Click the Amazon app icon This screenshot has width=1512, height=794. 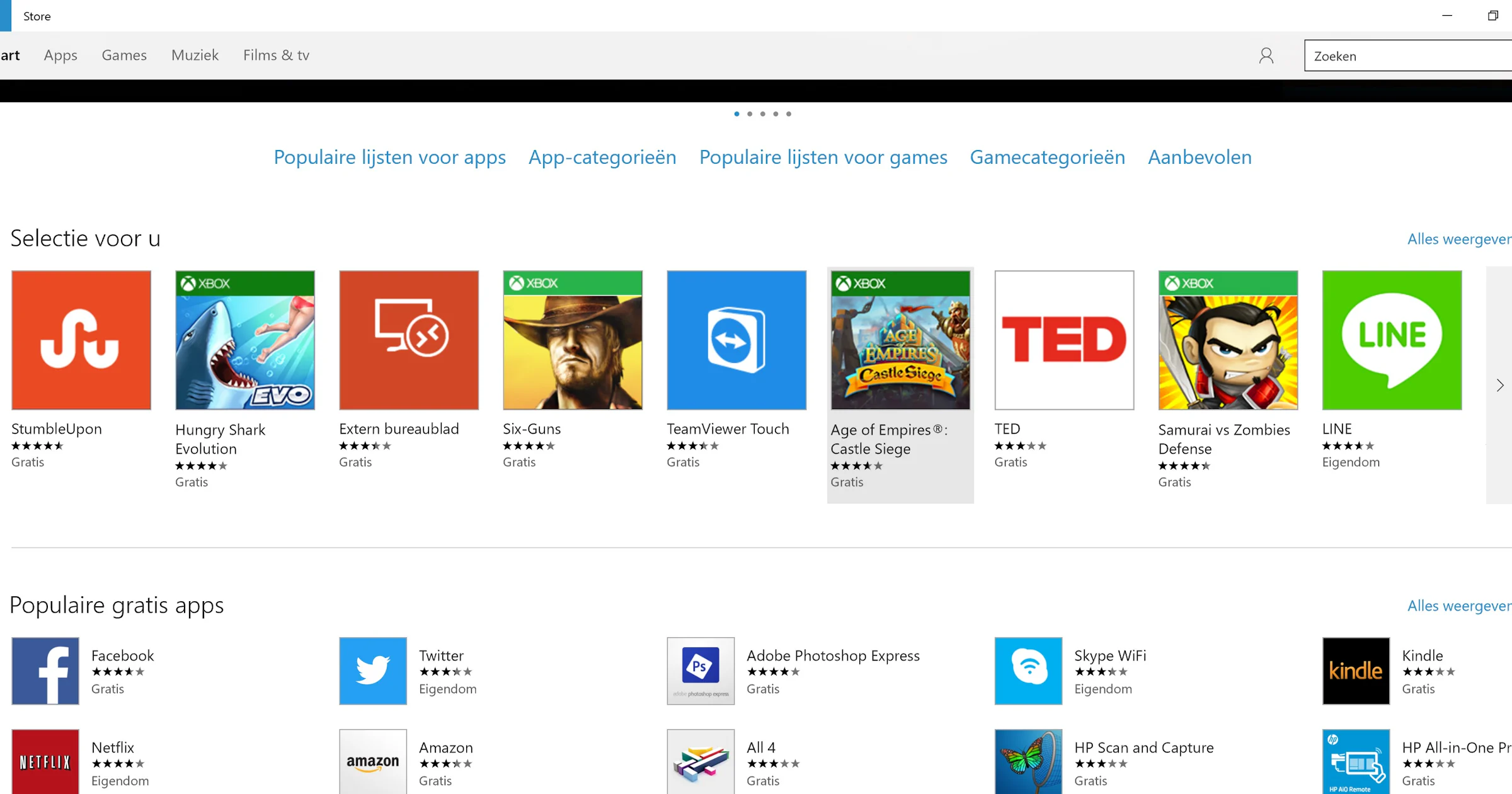pos(373,761)
